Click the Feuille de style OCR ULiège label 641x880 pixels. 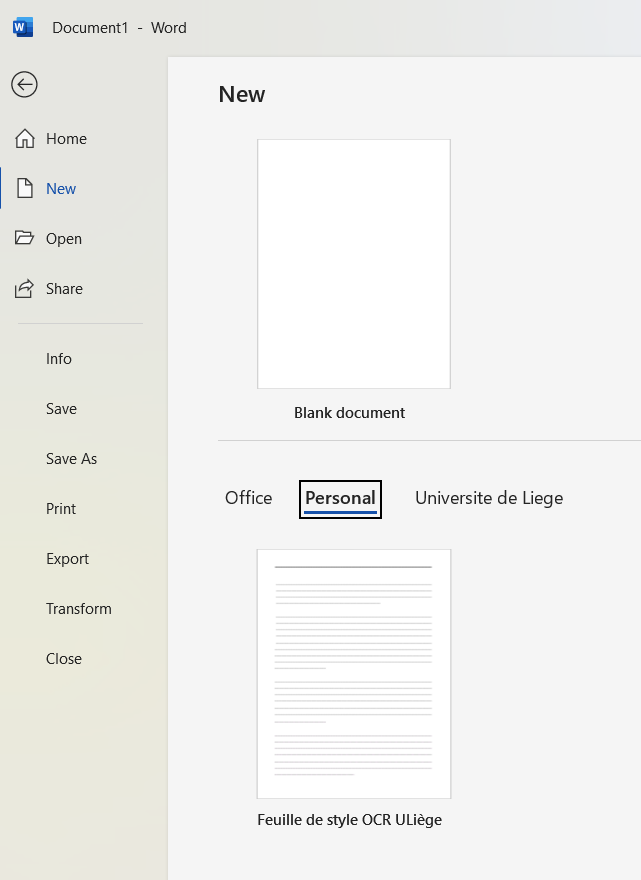click(349, 820)
